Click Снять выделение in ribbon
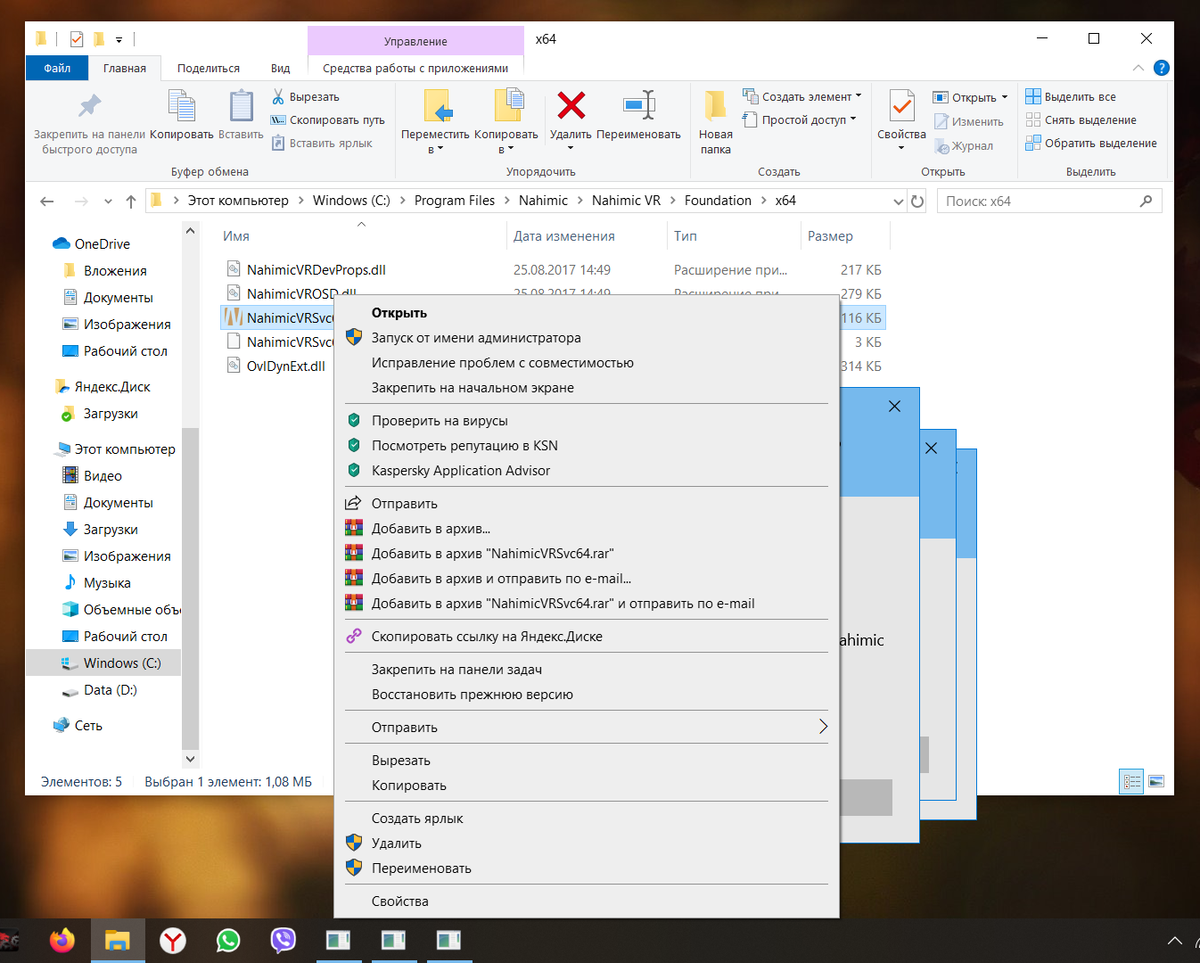 pyautogui.click(x=1080, y=120)
